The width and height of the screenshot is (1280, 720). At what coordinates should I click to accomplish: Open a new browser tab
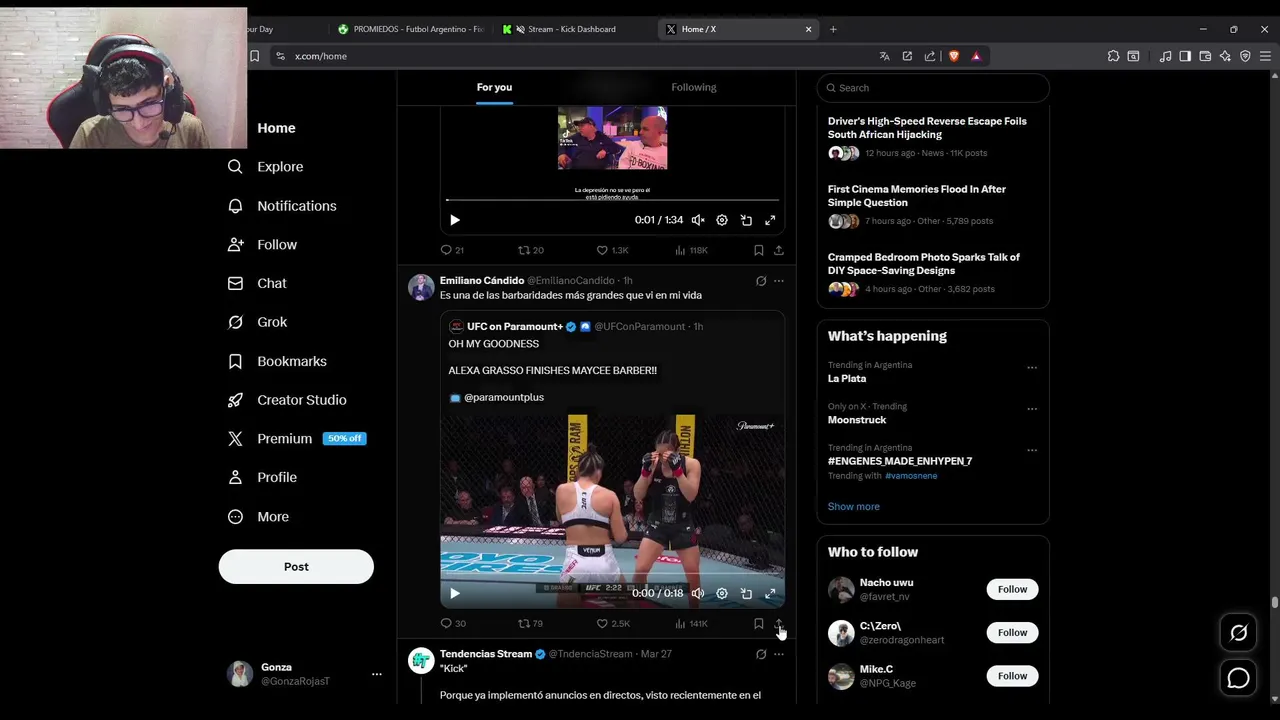click(833, 29)
